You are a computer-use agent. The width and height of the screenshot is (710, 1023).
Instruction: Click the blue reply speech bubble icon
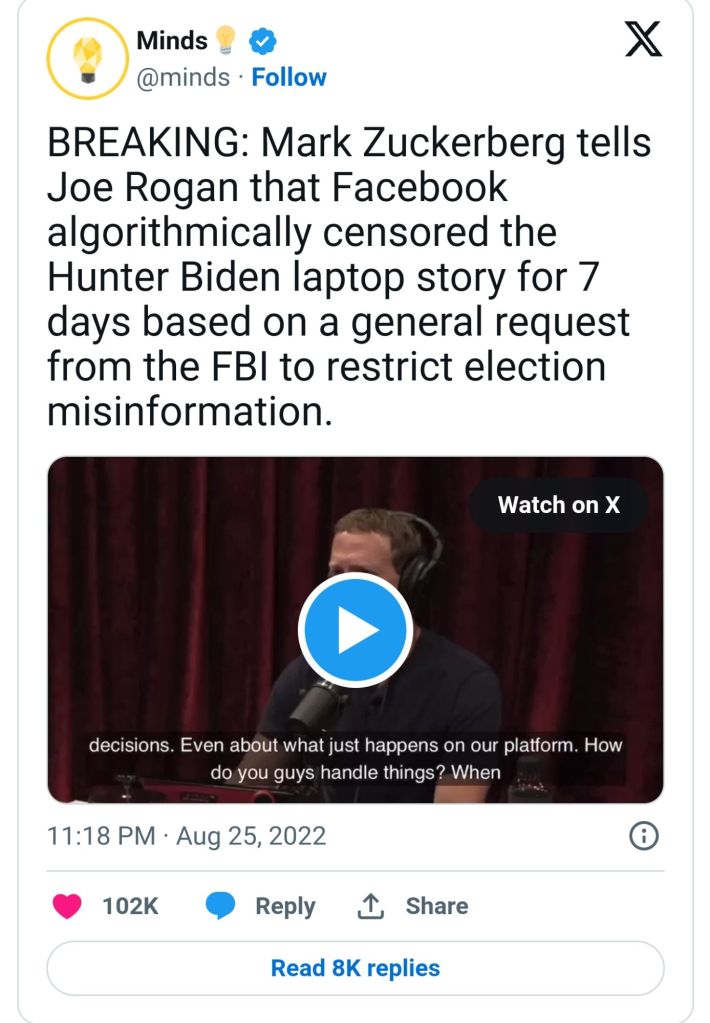221,906
